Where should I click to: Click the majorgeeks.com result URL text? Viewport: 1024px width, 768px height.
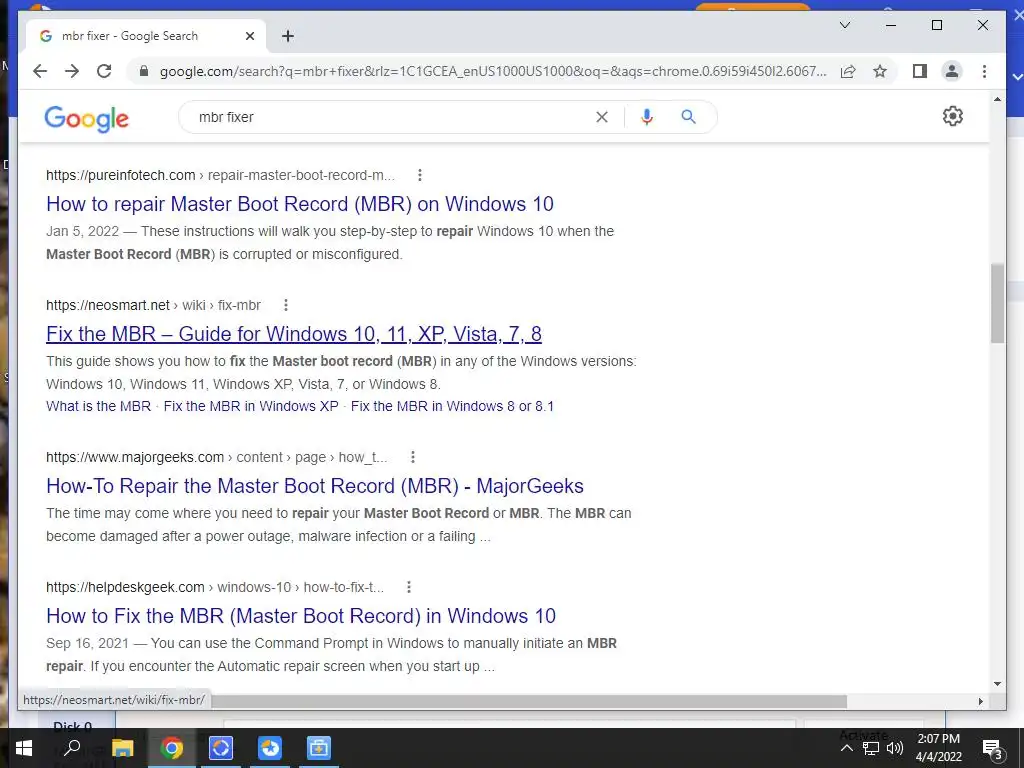[216, 457]
